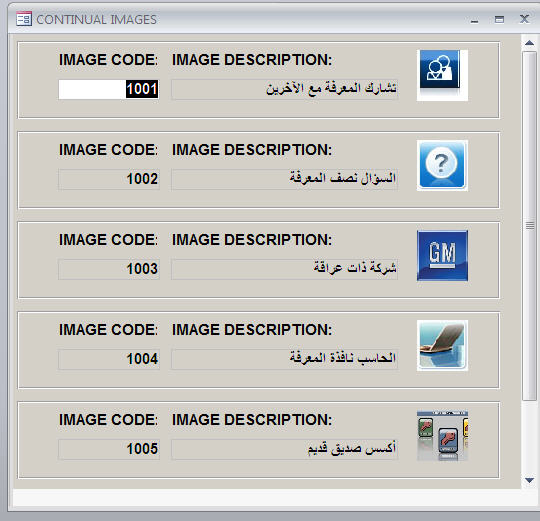Click the description field for record 1002

tap(285, 179)
